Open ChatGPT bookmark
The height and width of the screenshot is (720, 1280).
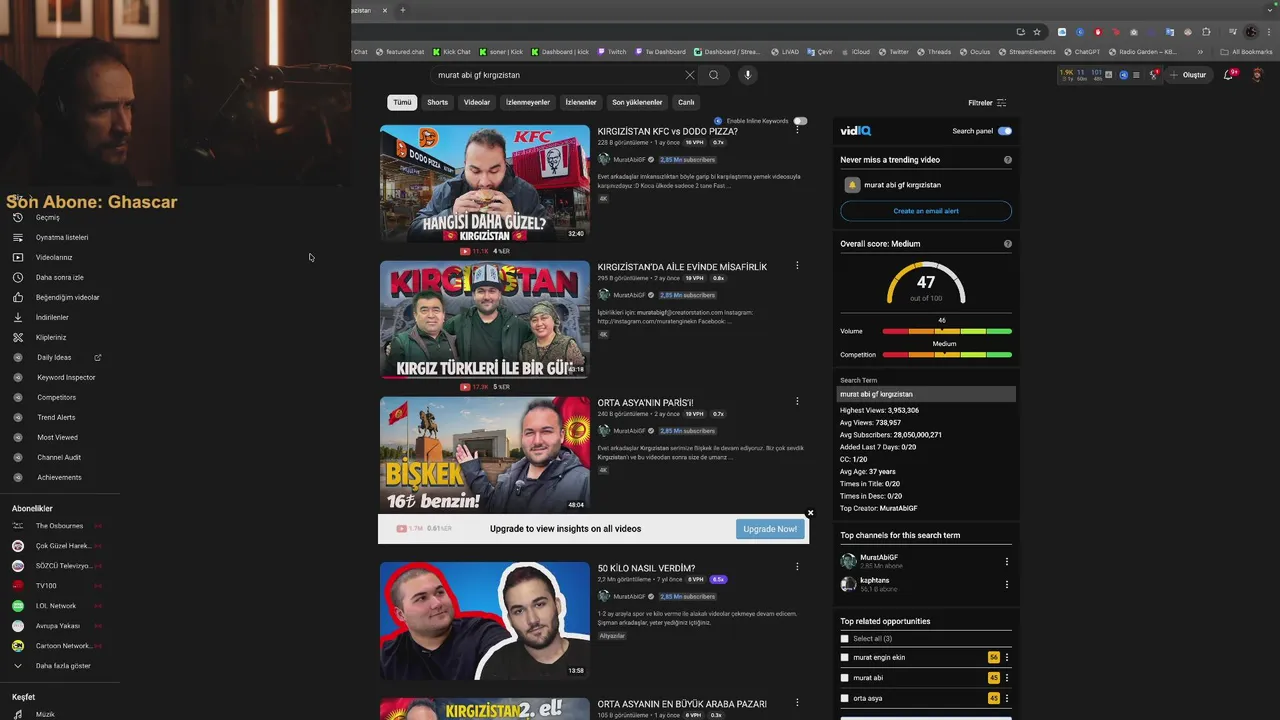click(x=1082, y=52)
